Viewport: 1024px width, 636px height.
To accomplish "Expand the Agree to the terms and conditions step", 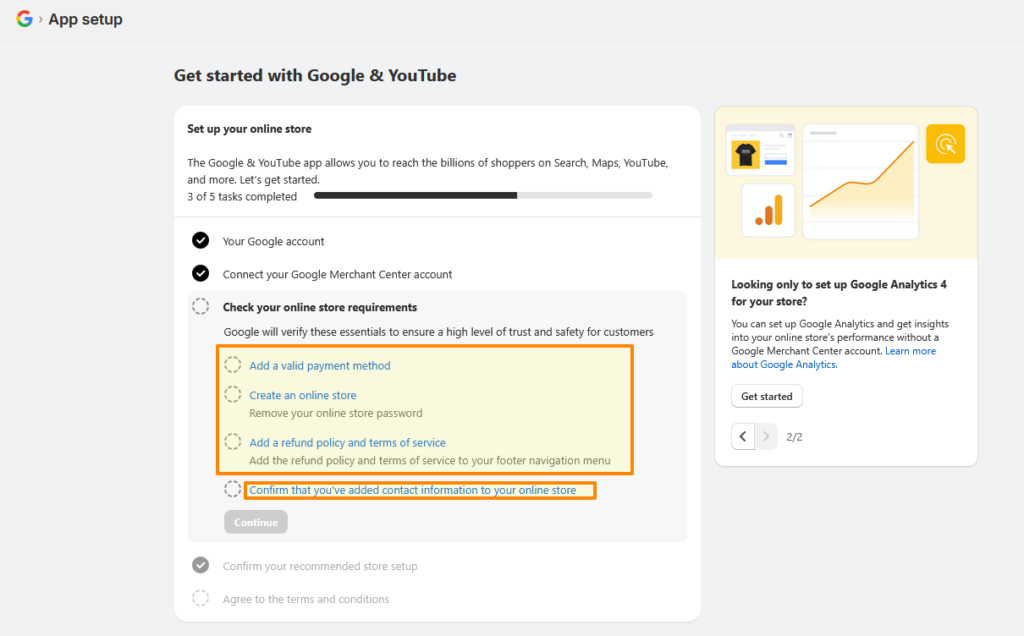I will [x=305, y=599].
